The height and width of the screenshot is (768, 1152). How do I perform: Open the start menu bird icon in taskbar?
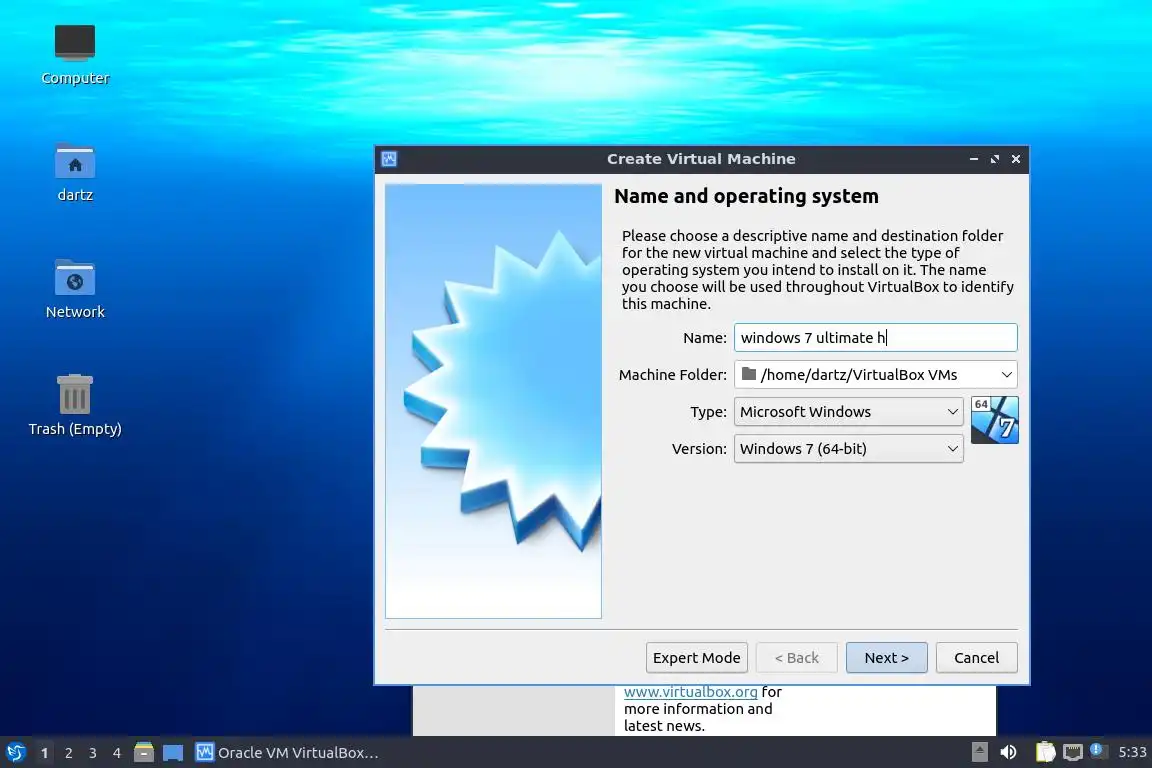click(15, 753)
